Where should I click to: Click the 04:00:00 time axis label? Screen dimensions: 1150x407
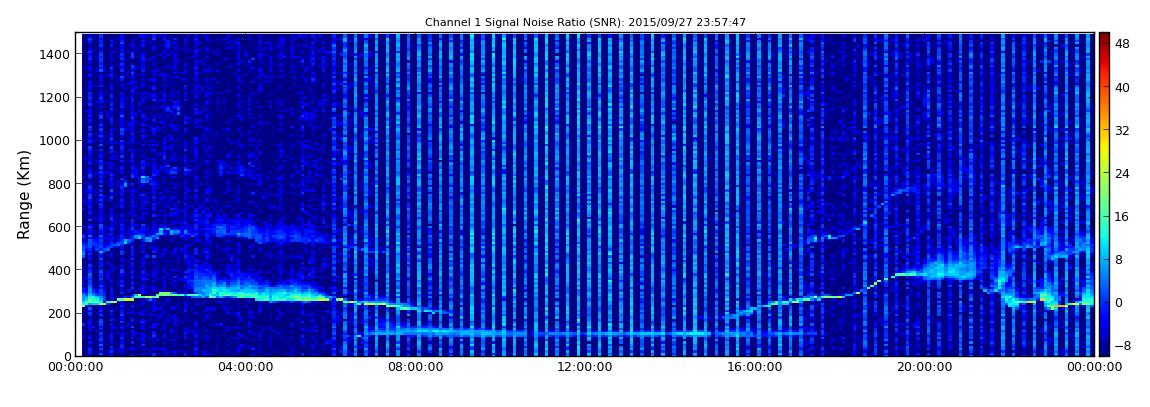246,367
